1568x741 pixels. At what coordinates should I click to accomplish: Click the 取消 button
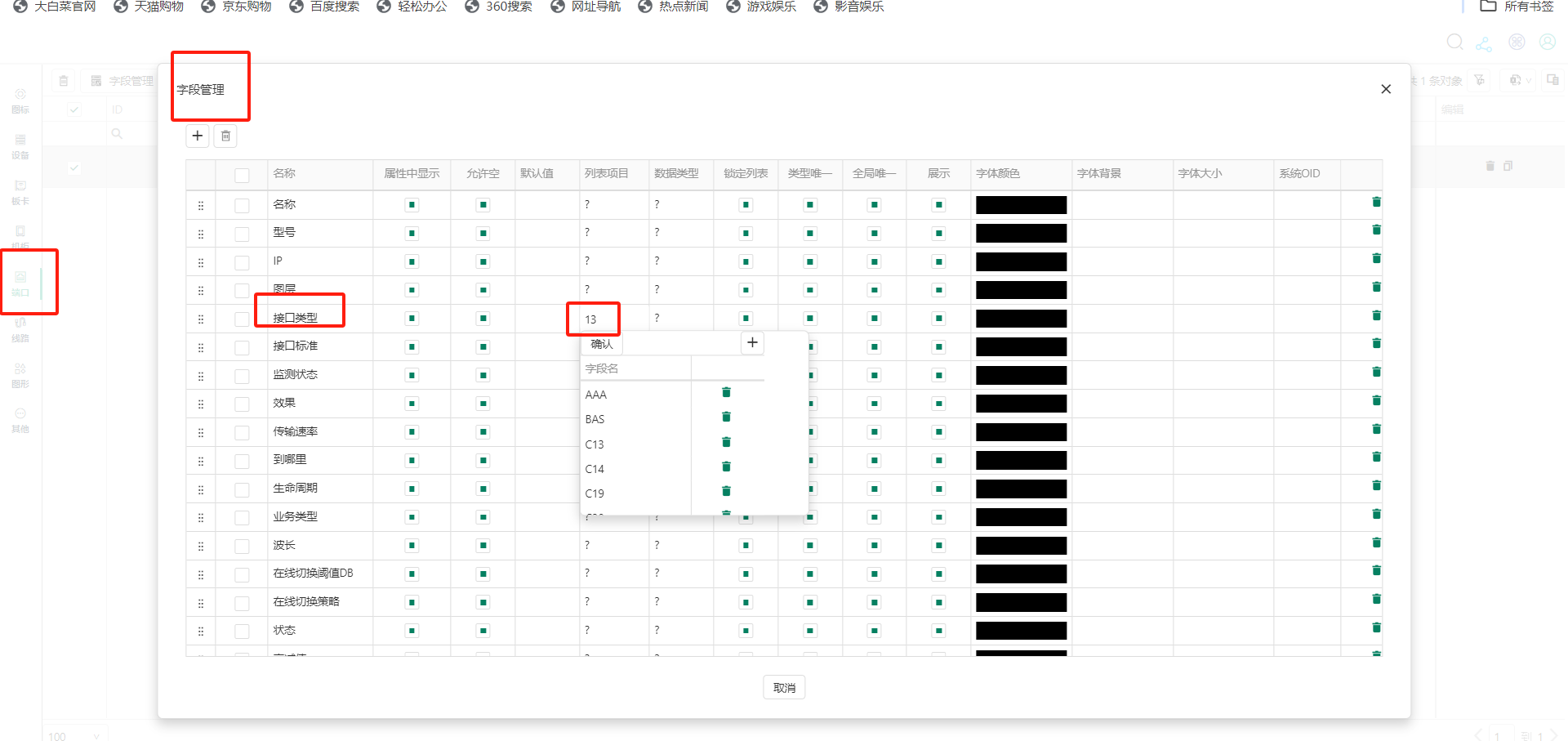click(x=784, y=688)
